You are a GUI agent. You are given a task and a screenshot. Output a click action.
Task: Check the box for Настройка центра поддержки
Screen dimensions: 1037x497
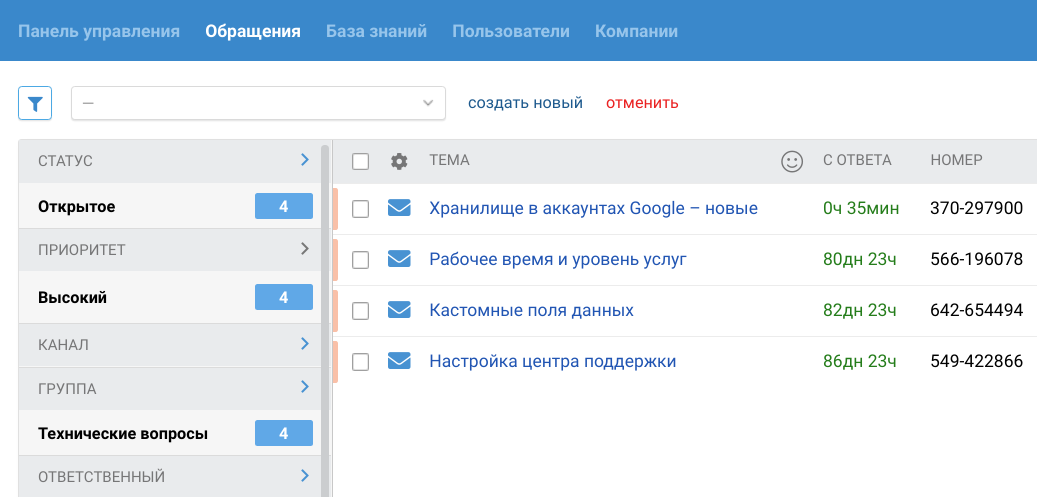click(x=360, y=362)
